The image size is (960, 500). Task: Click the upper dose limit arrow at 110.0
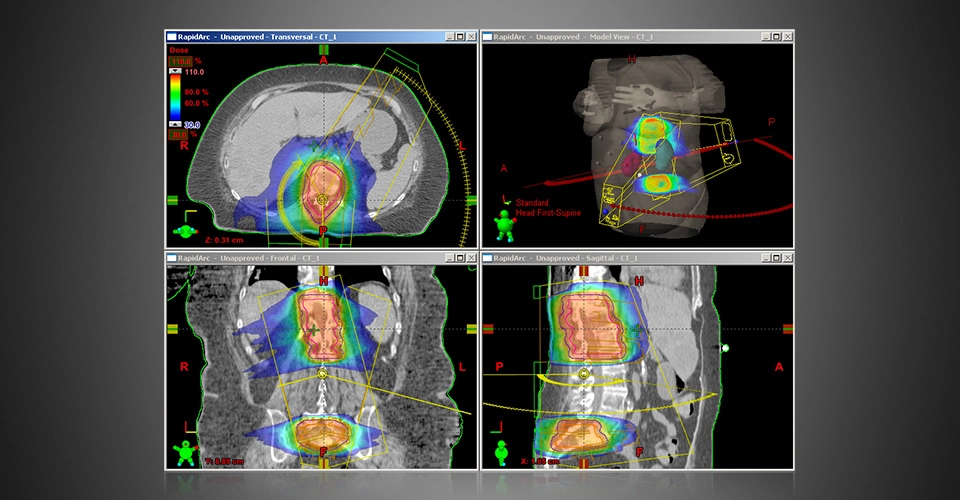click(x=176, y=72)
